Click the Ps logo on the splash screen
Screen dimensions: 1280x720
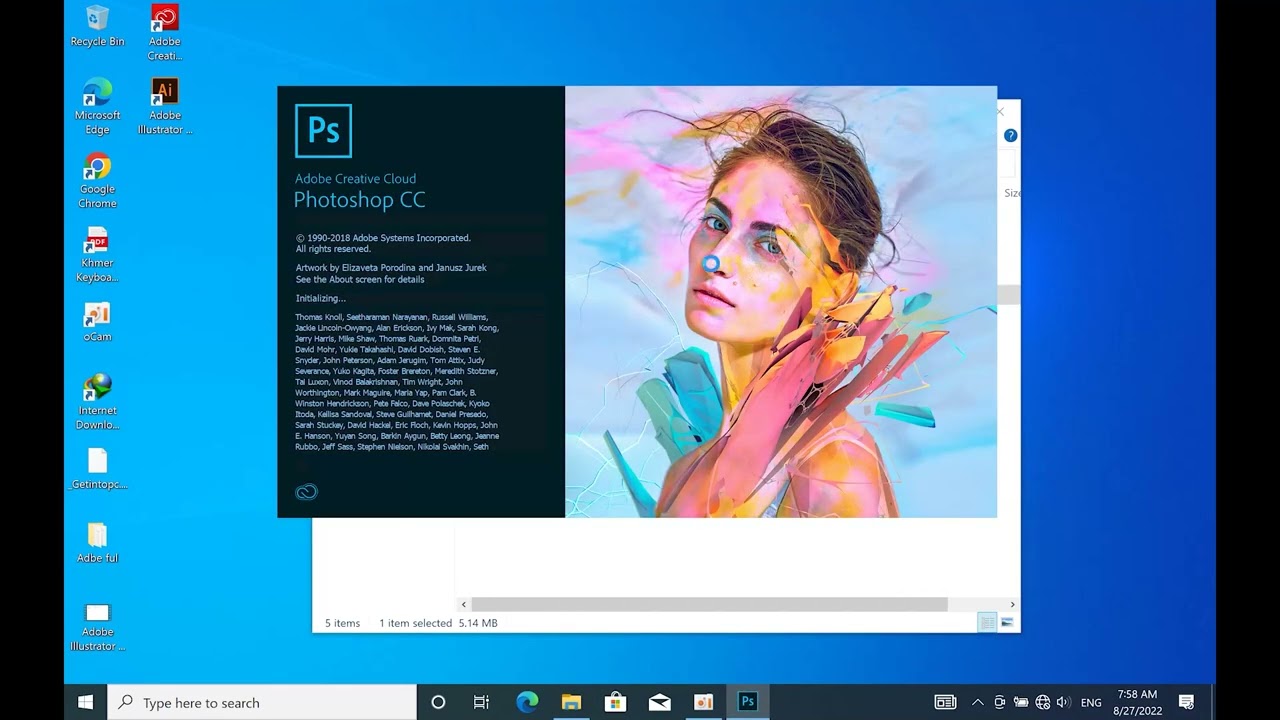pos(323,131)
